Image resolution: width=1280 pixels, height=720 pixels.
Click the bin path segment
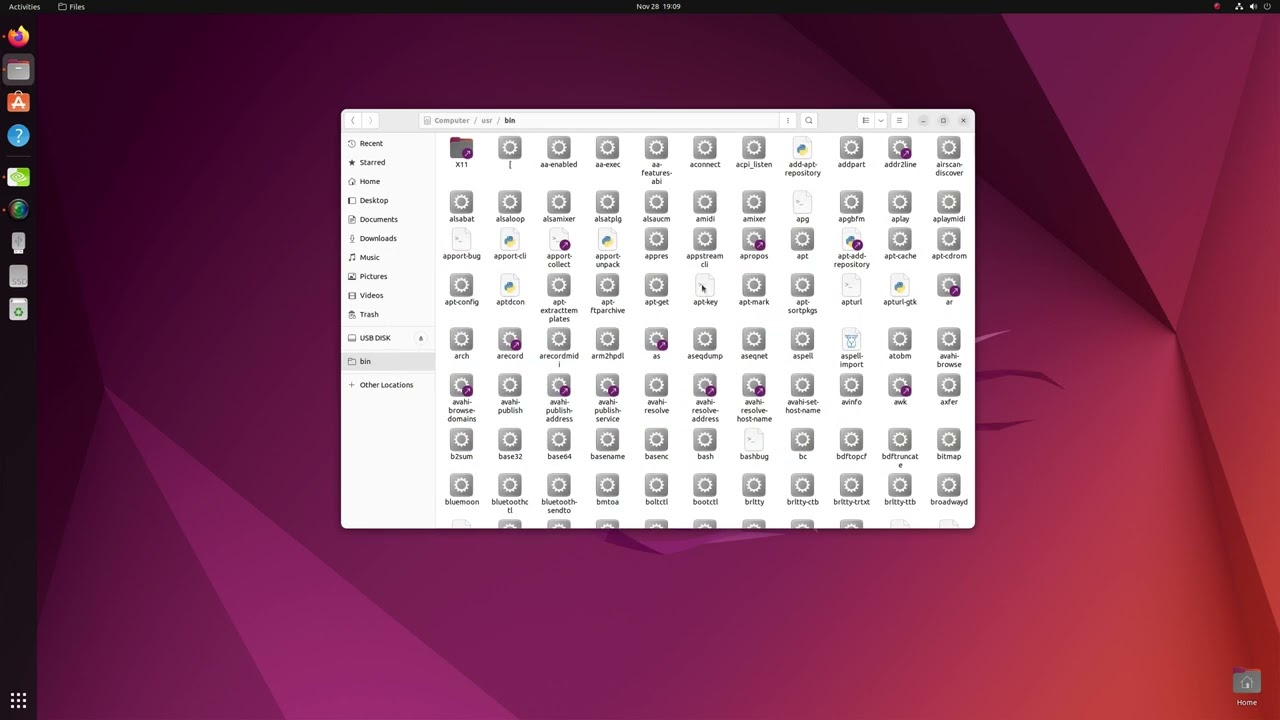click(510, 120)
